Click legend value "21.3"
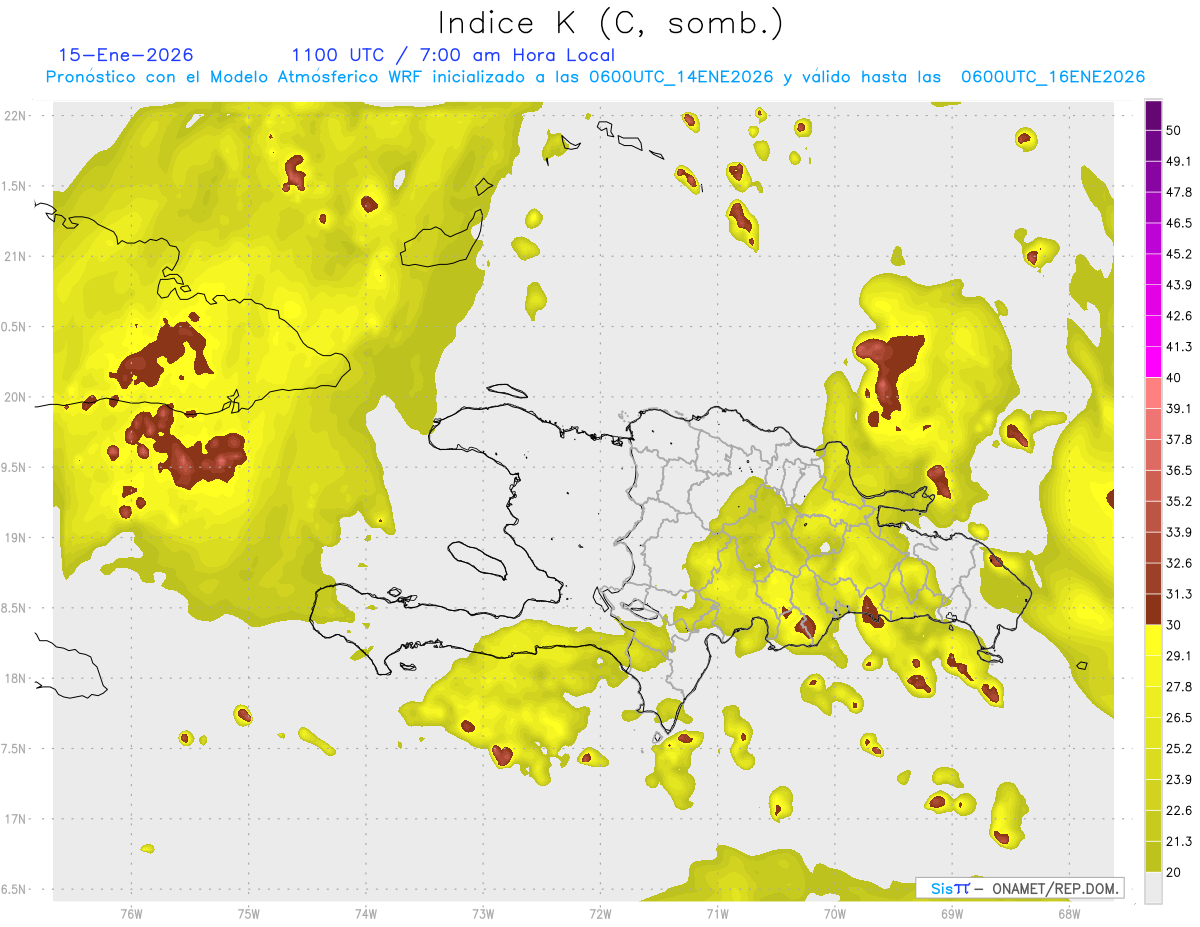The height and width of the screenshot is (927, 1200). point(1180,841)
